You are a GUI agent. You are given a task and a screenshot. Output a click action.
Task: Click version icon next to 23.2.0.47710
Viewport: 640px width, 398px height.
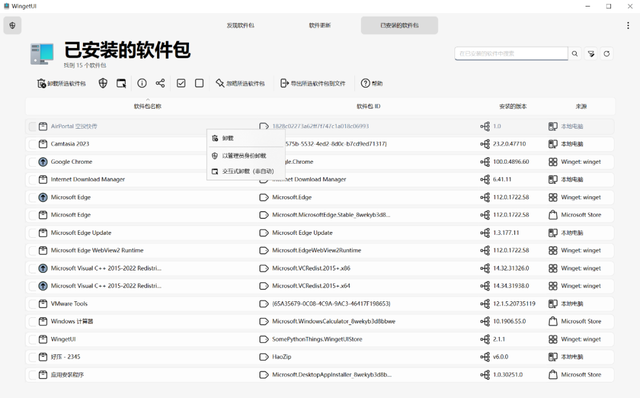click(x=485, y=144)
